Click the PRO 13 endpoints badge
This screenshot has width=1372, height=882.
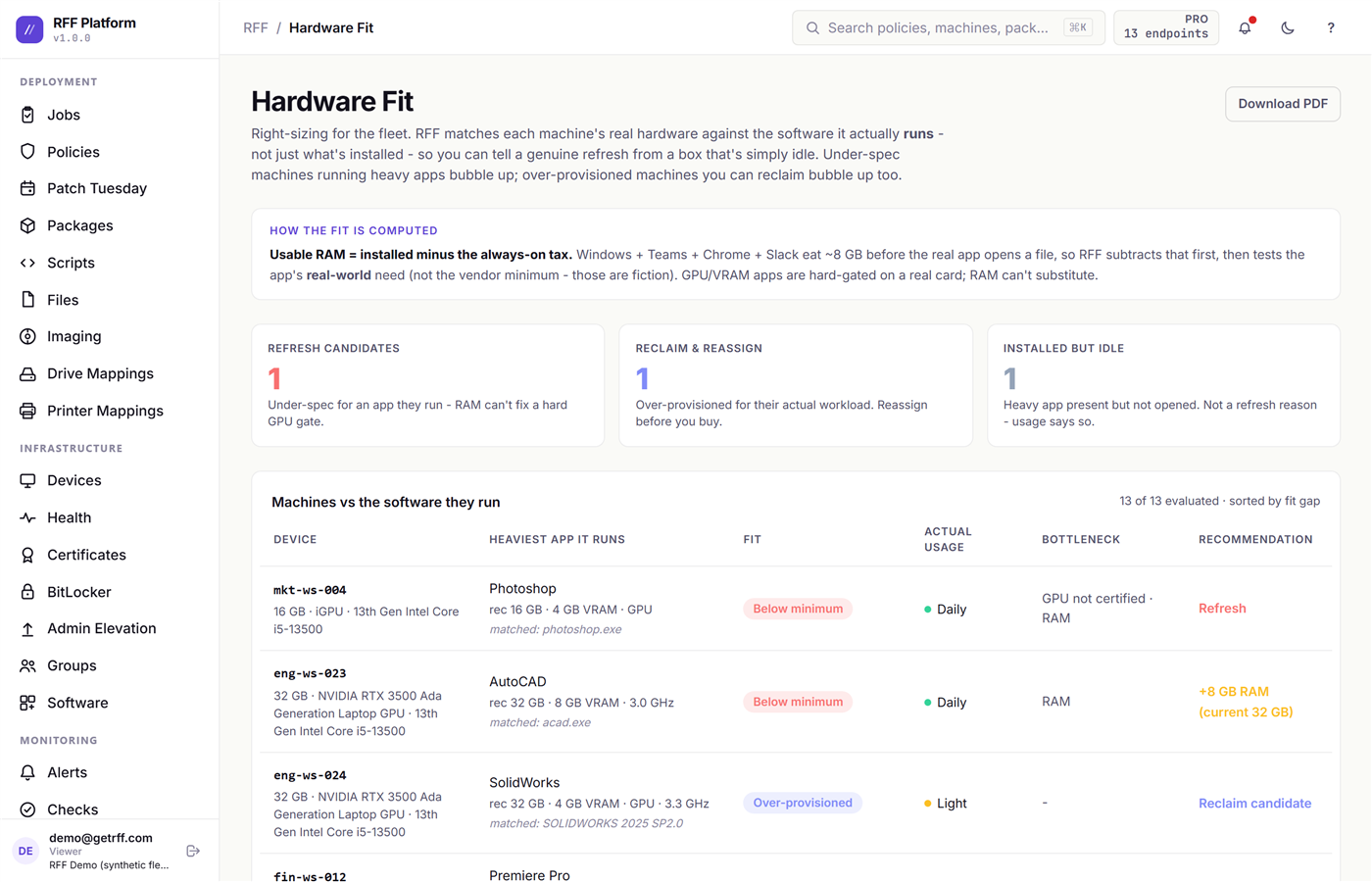[x=1166, y=27]
